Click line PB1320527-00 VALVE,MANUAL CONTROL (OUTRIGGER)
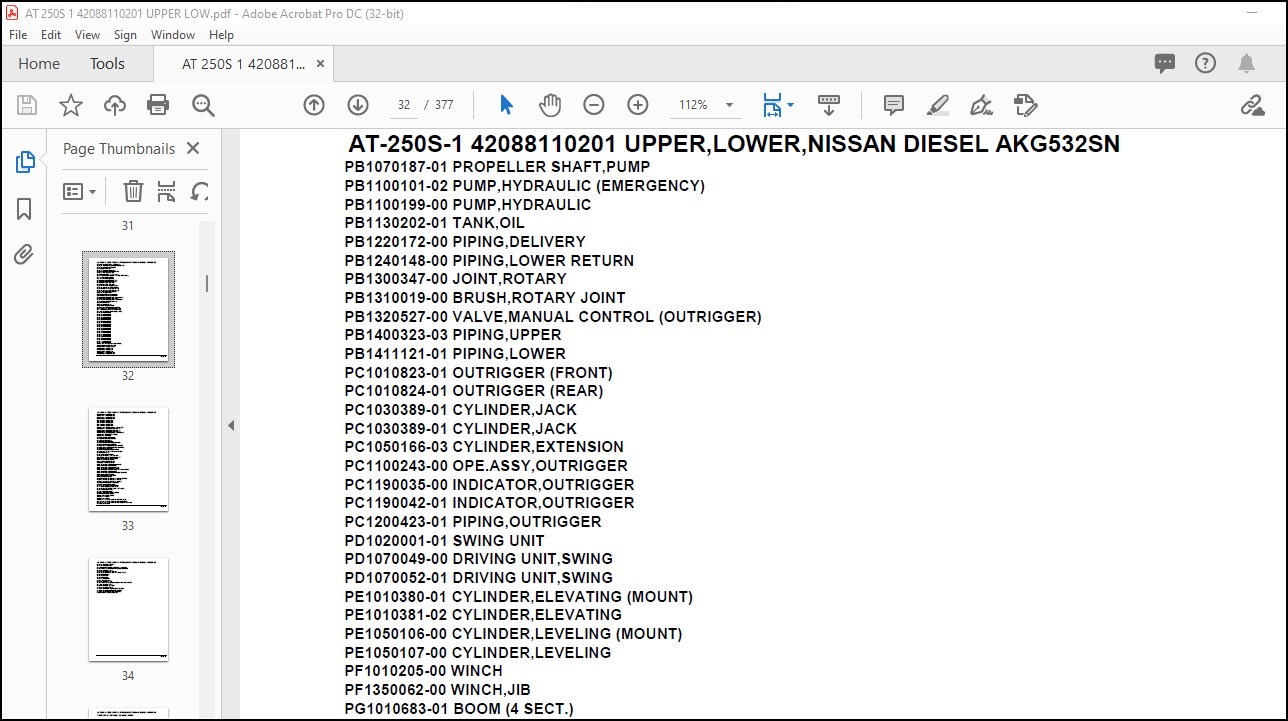The height and width of the screenshot is (721, 1288). (553, 317)
